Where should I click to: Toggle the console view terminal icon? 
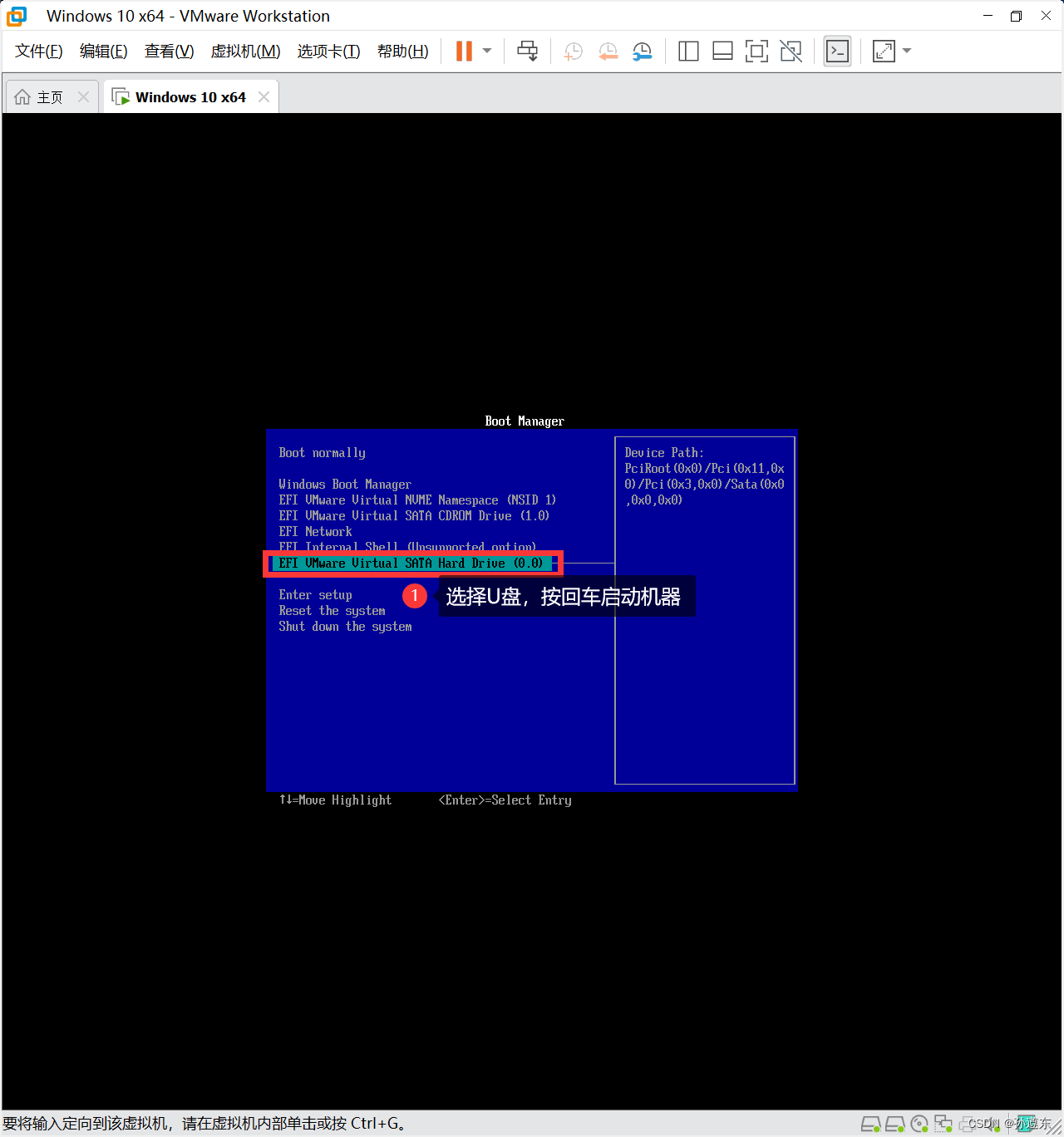point(837,52)
